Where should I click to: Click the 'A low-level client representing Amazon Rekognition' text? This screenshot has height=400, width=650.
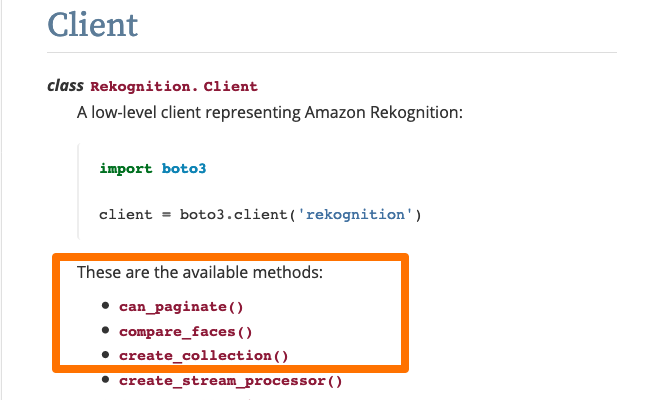coord(270,112)
